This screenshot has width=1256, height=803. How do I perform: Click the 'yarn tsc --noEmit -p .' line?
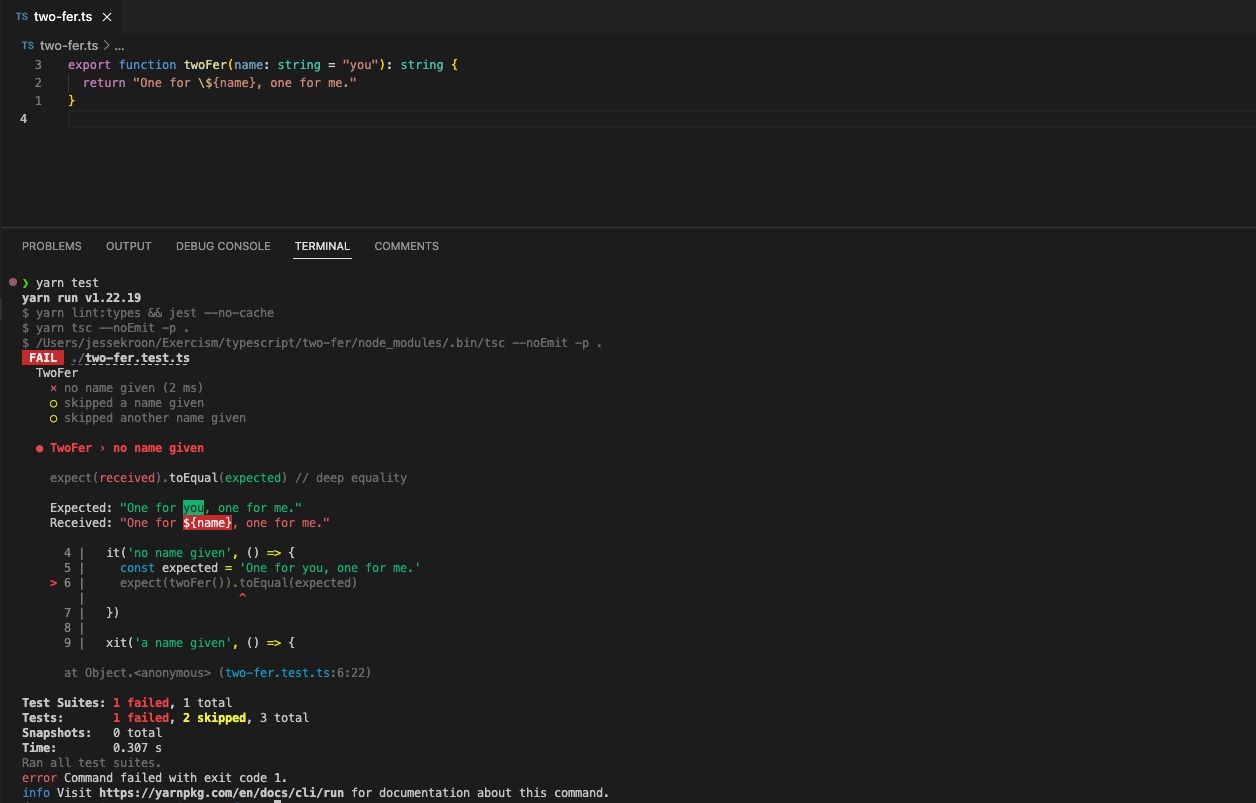click(106, 328)
